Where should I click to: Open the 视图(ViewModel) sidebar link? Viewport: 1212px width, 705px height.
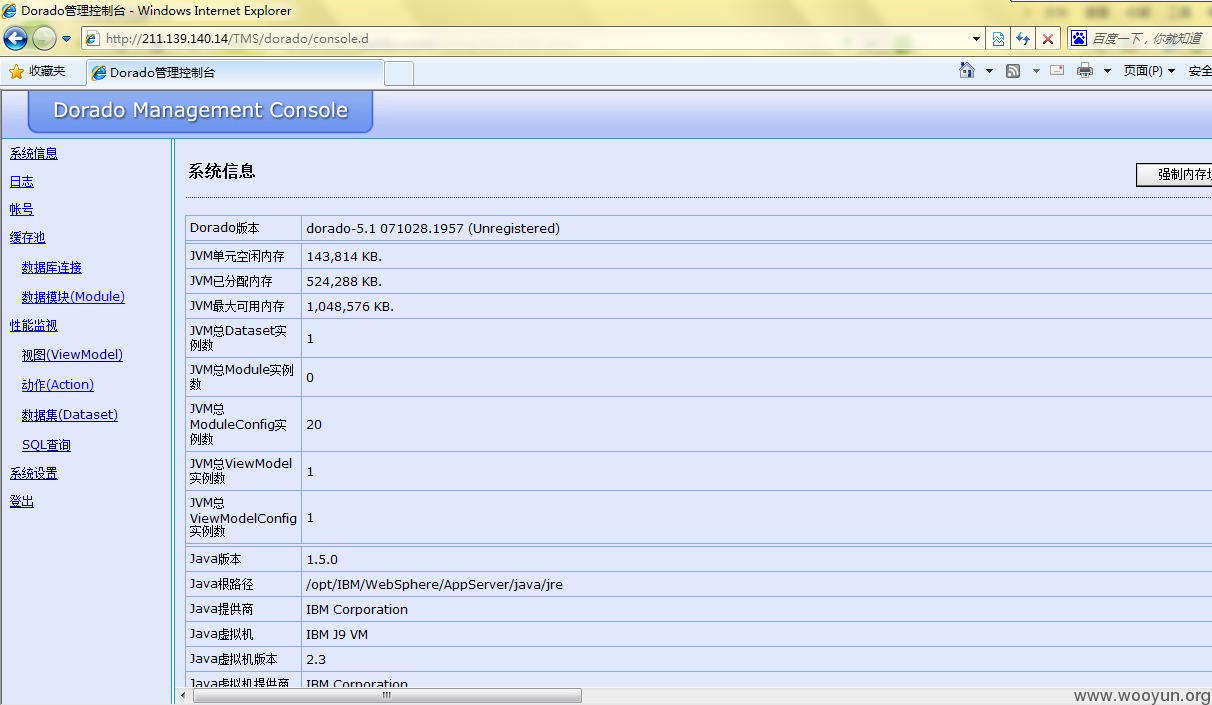coord(72,355)
